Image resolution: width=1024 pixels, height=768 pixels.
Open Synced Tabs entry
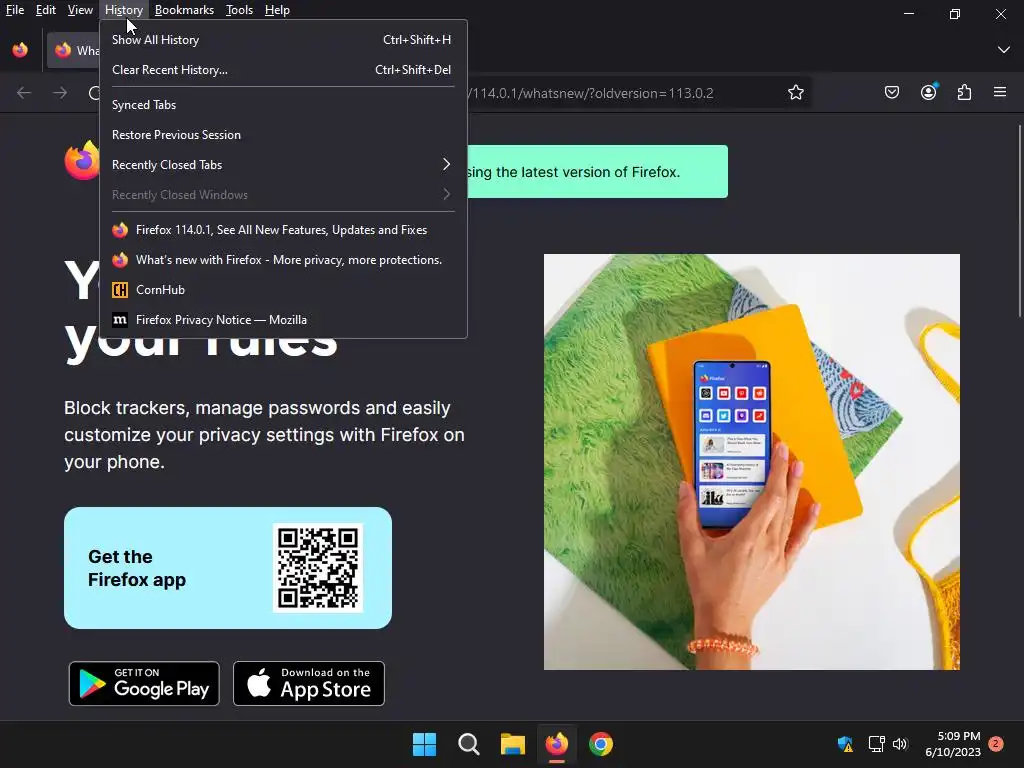pos(282,105)
